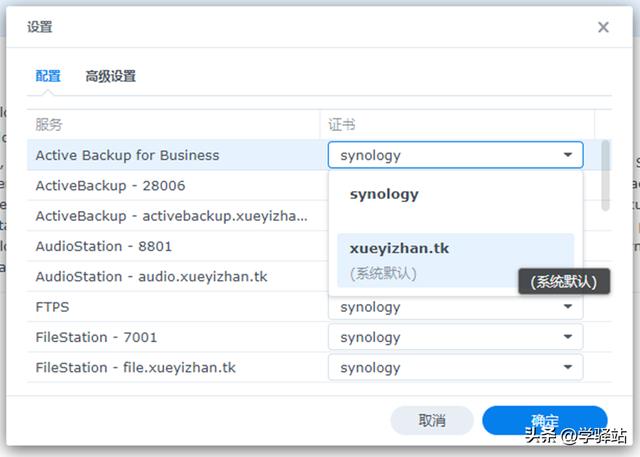The image size is (640, 457).
Task: Click the 取消 button
Action: [432, 420]
